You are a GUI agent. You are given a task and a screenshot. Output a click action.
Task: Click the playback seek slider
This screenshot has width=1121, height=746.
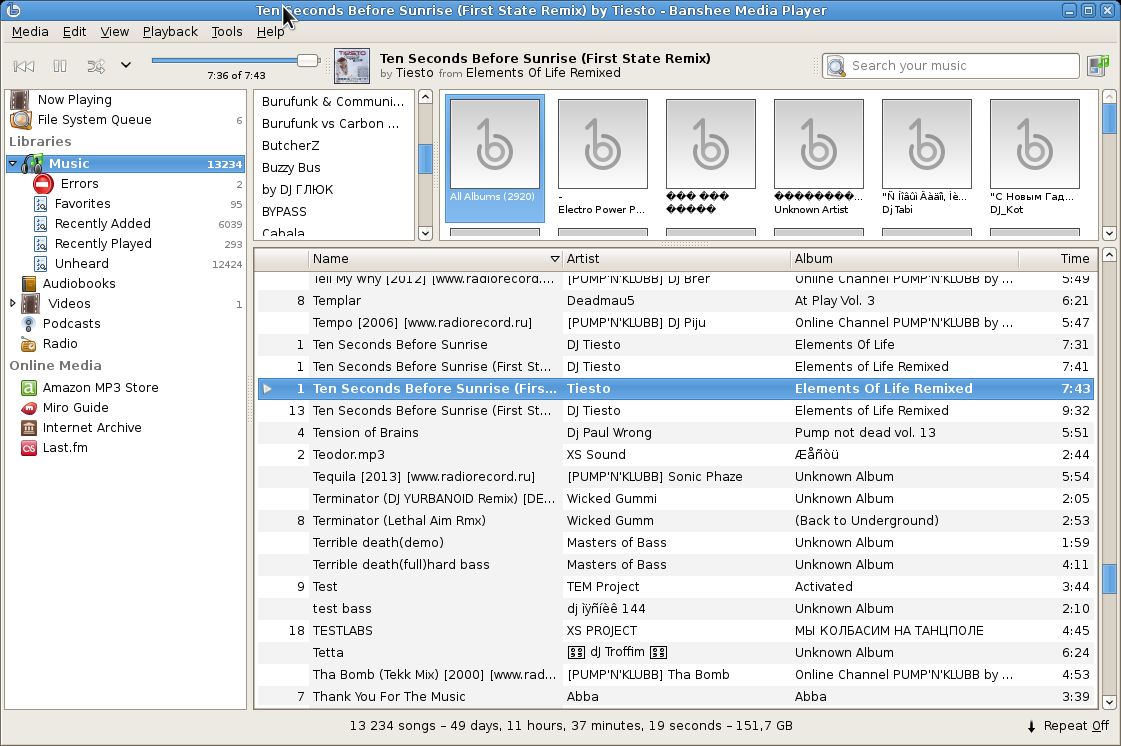[x=235, y=60]
